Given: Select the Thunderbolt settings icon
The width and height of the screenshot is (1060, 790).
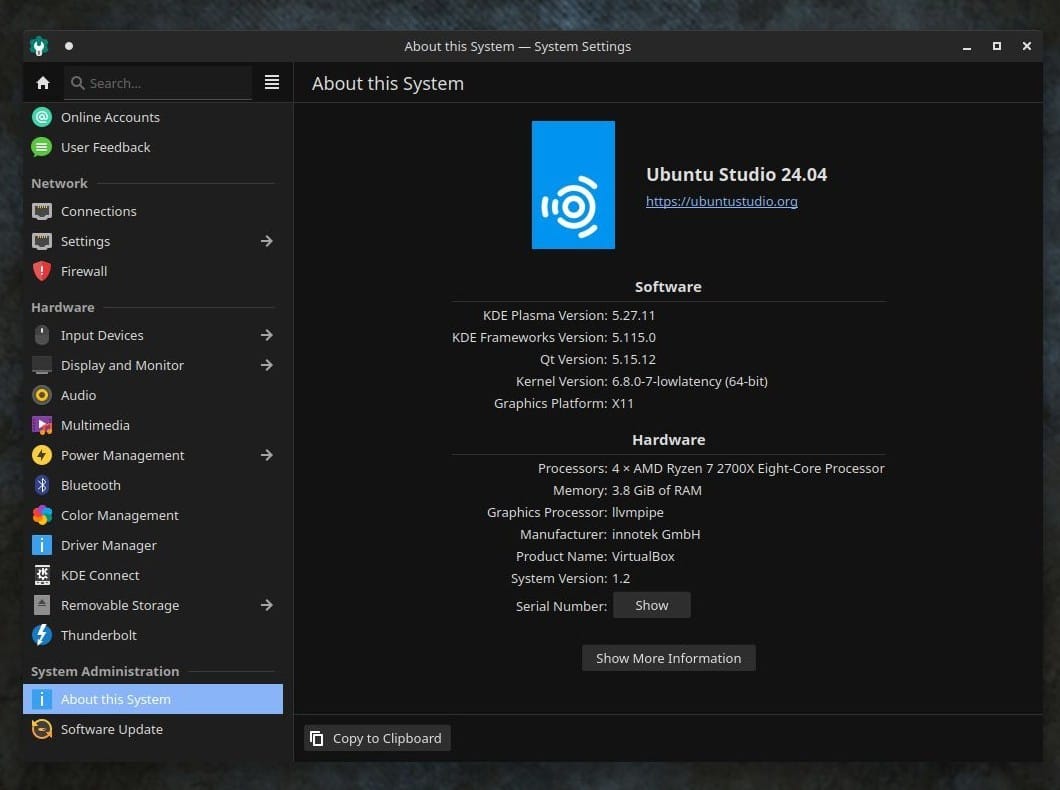Looking at the screenshot, I should (41, 635).
